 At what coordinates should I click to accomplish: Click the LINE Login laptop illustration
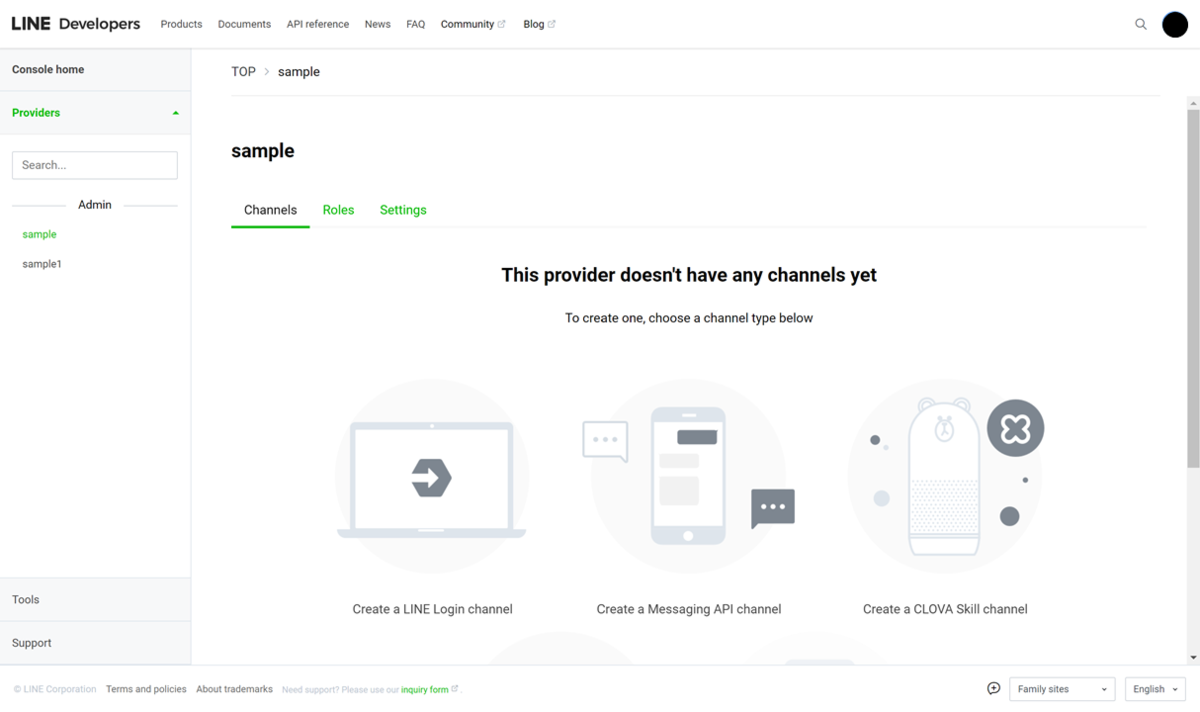(432, 478)
